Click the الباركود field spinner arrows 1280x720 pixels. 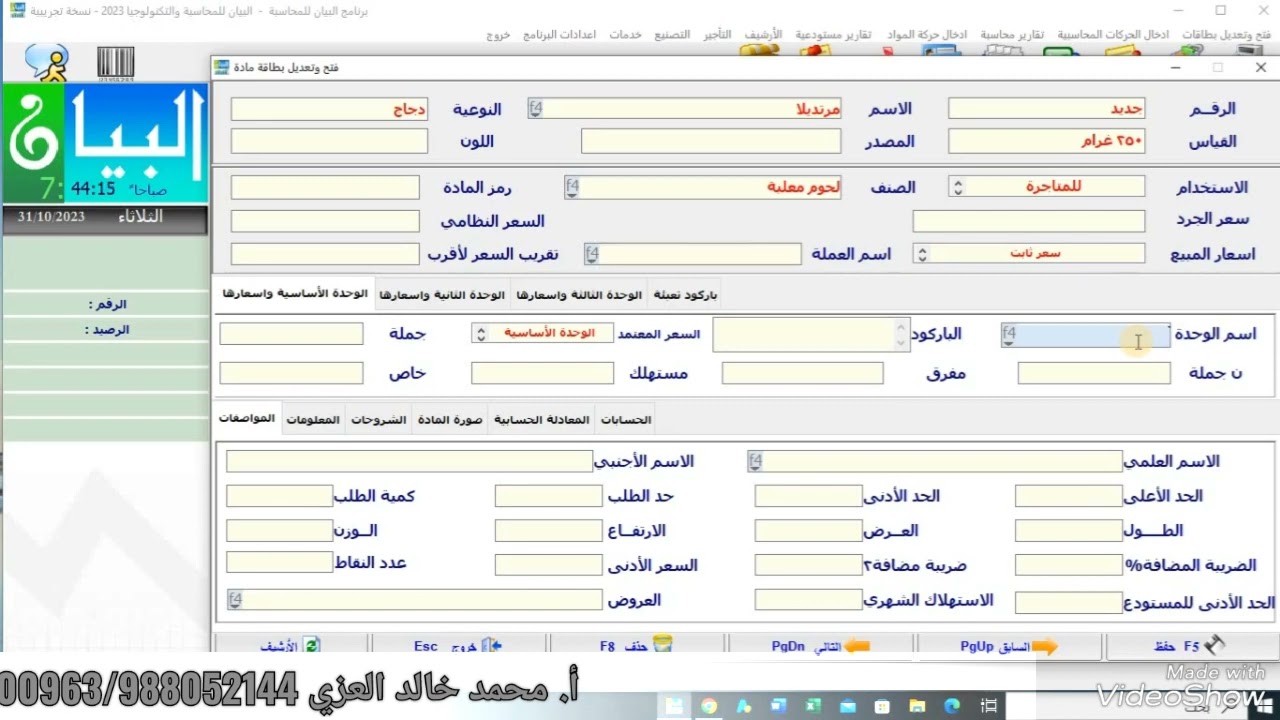pos(902,336)
